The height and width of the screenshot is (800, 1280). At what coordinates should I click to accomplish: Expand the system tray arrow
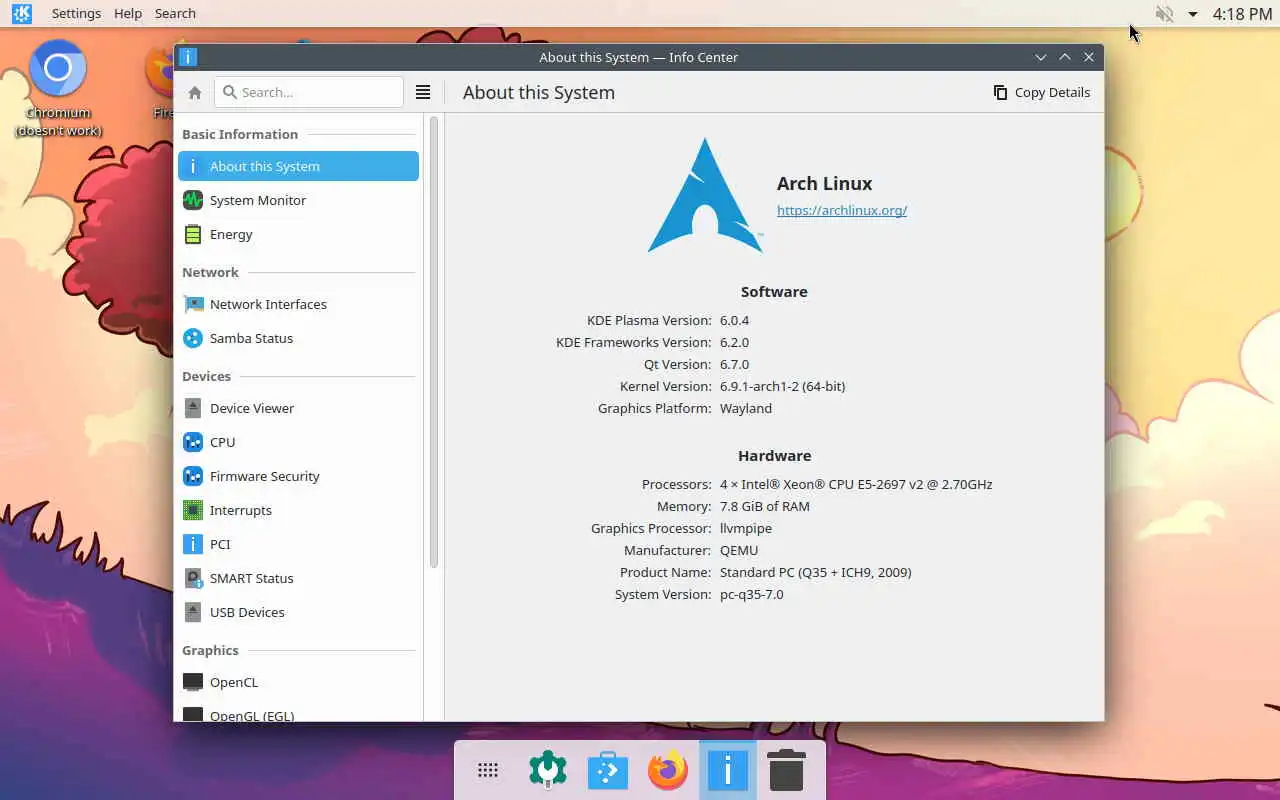(1192, 14)
